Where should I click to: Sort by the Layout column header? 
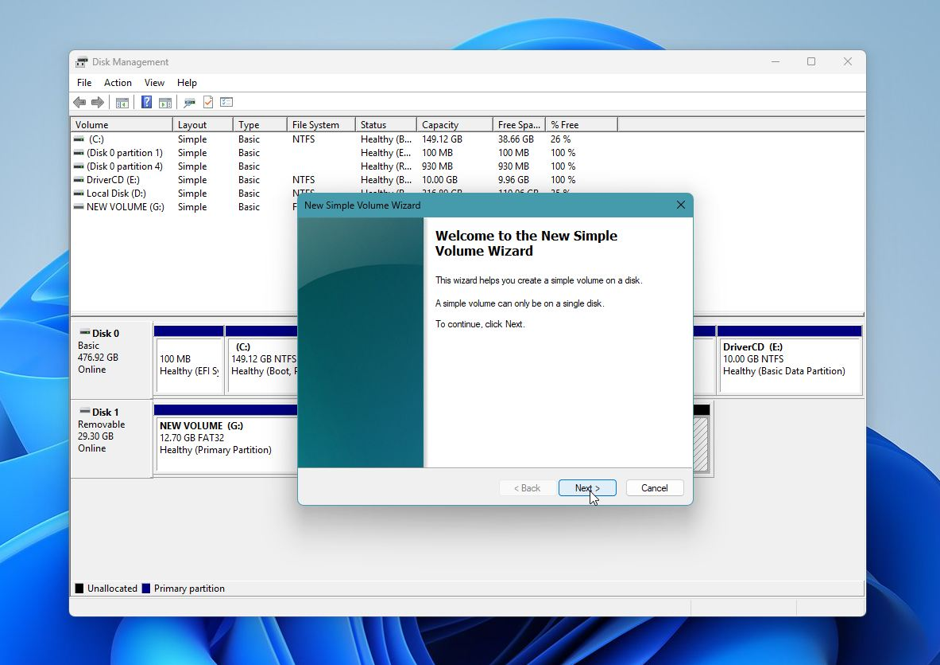coord(203,125)
